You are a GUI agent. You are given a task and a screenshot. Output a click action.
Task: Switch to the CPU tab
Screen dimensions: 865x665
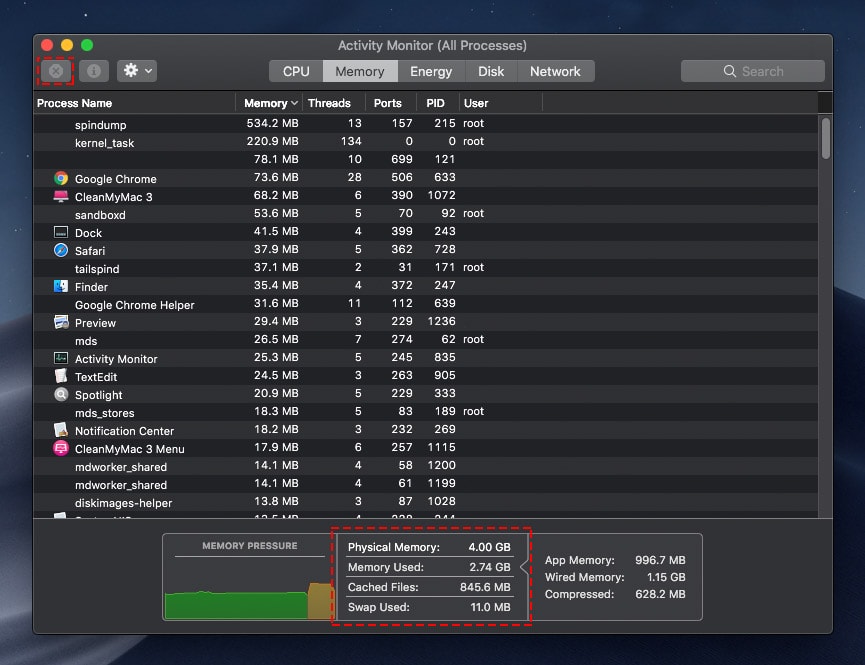tap(296, 71)
